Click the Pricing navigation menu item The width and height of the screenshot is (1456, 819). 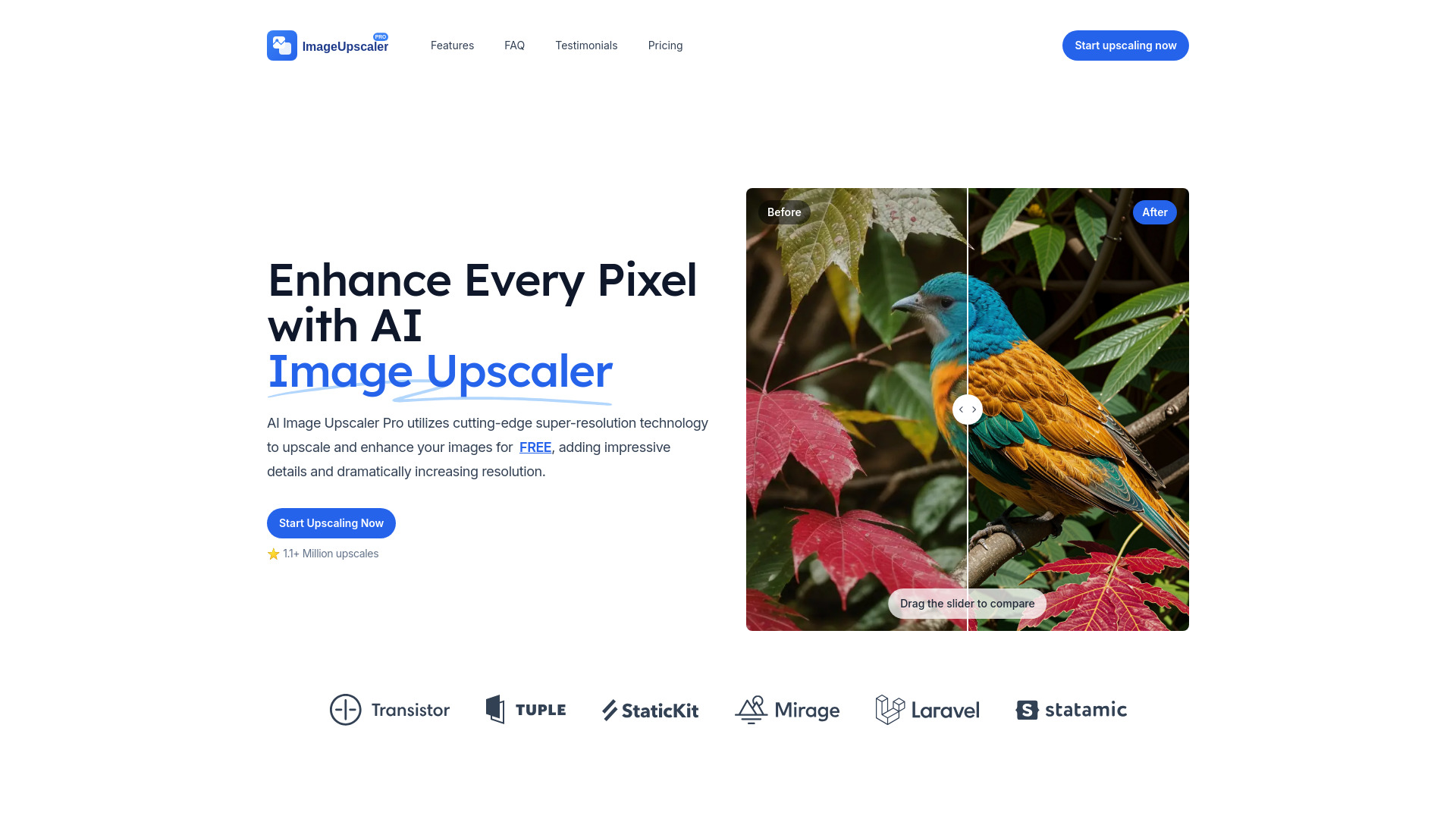(x=665, y=45)
